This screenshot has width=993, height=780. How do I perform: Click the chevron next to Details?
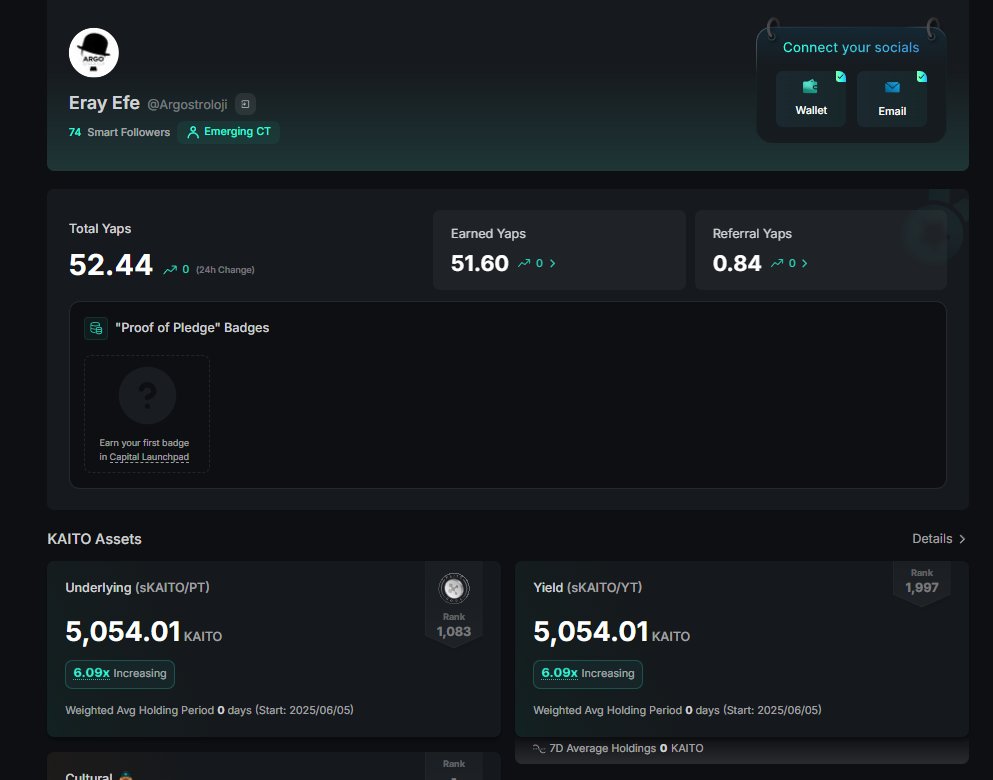(962, 539)
